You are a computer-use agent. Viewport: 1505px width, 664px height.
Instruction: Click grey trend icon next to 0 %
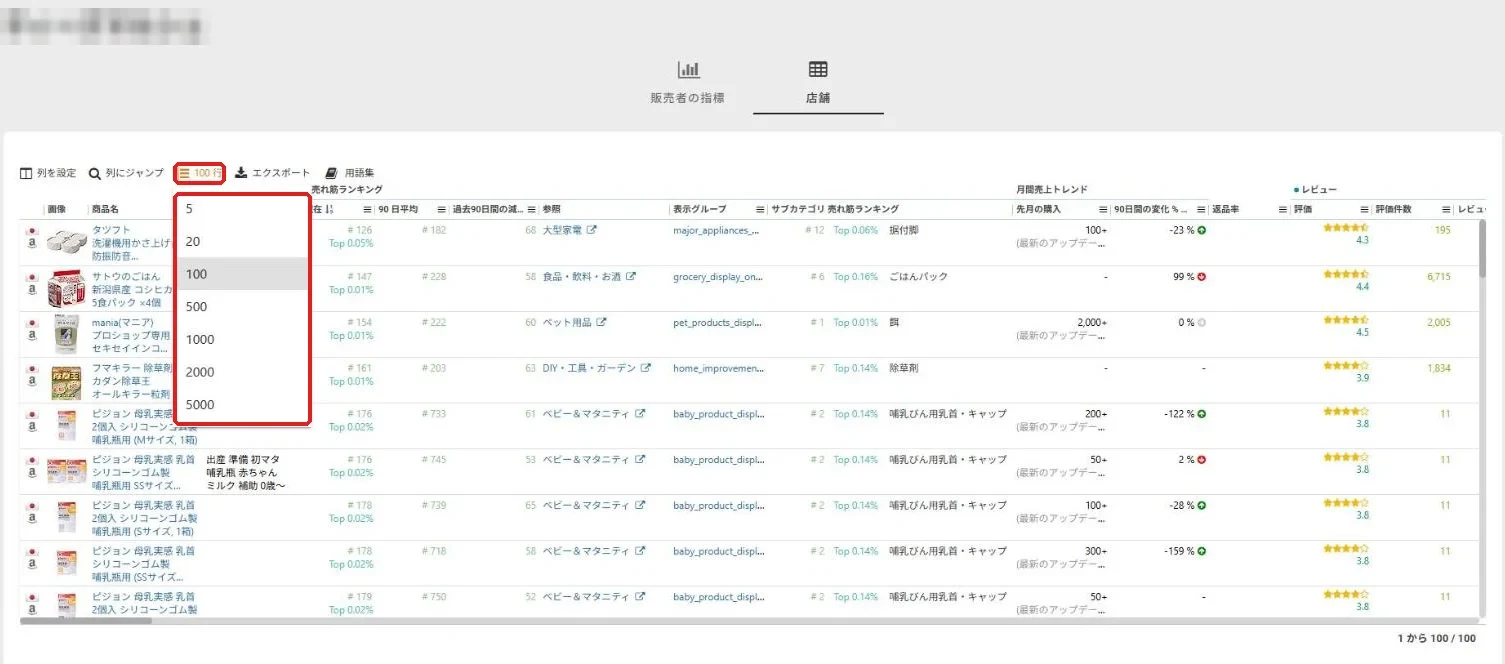click(x=1202, y=322)
